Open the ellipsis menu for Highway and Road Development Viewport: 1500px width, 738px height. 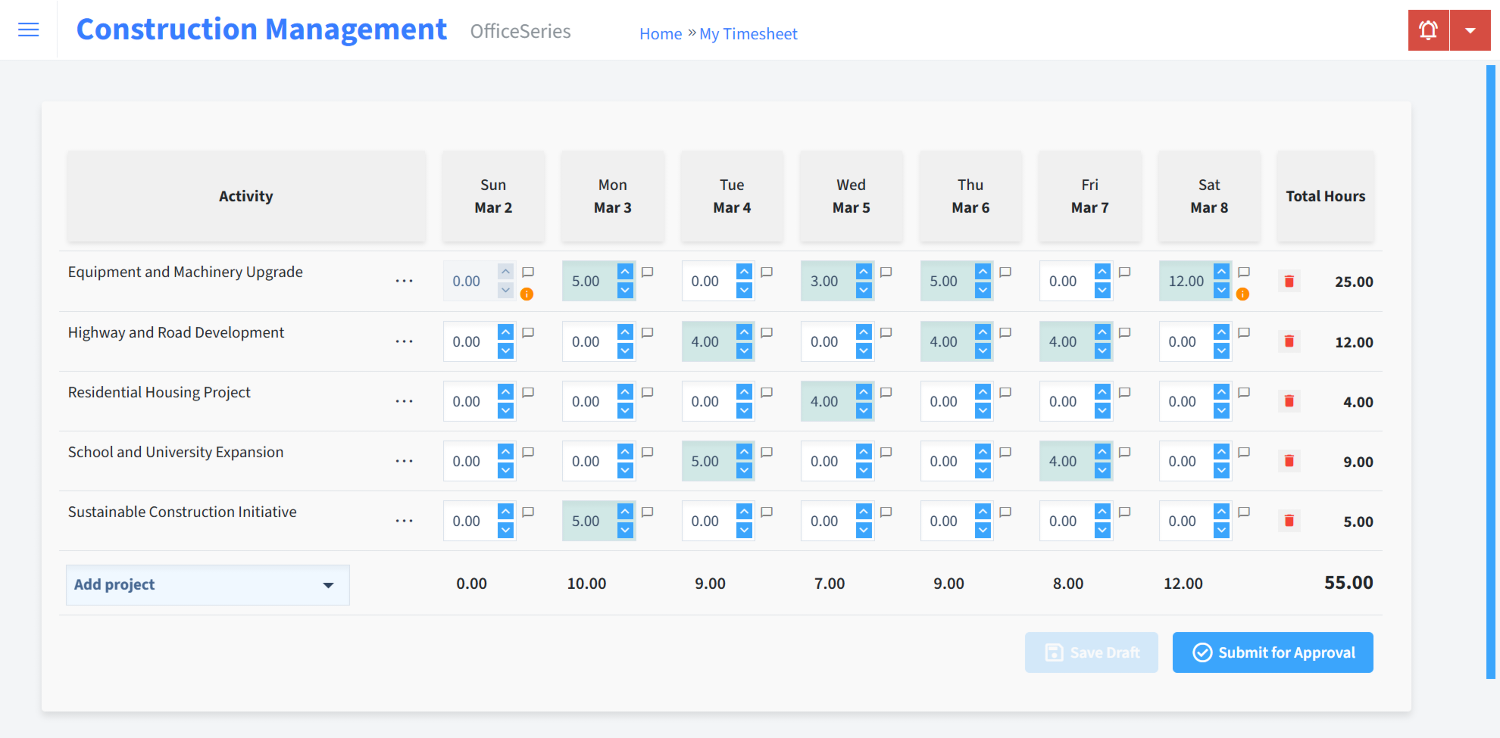click(x=404, y=341)
